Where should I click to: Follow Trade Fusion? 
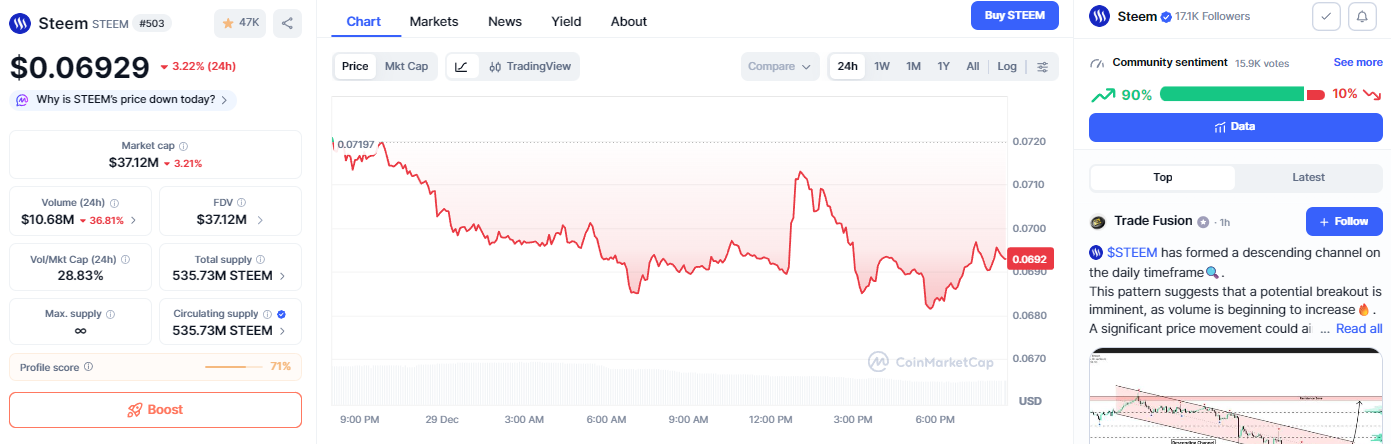click(1344, 221)
